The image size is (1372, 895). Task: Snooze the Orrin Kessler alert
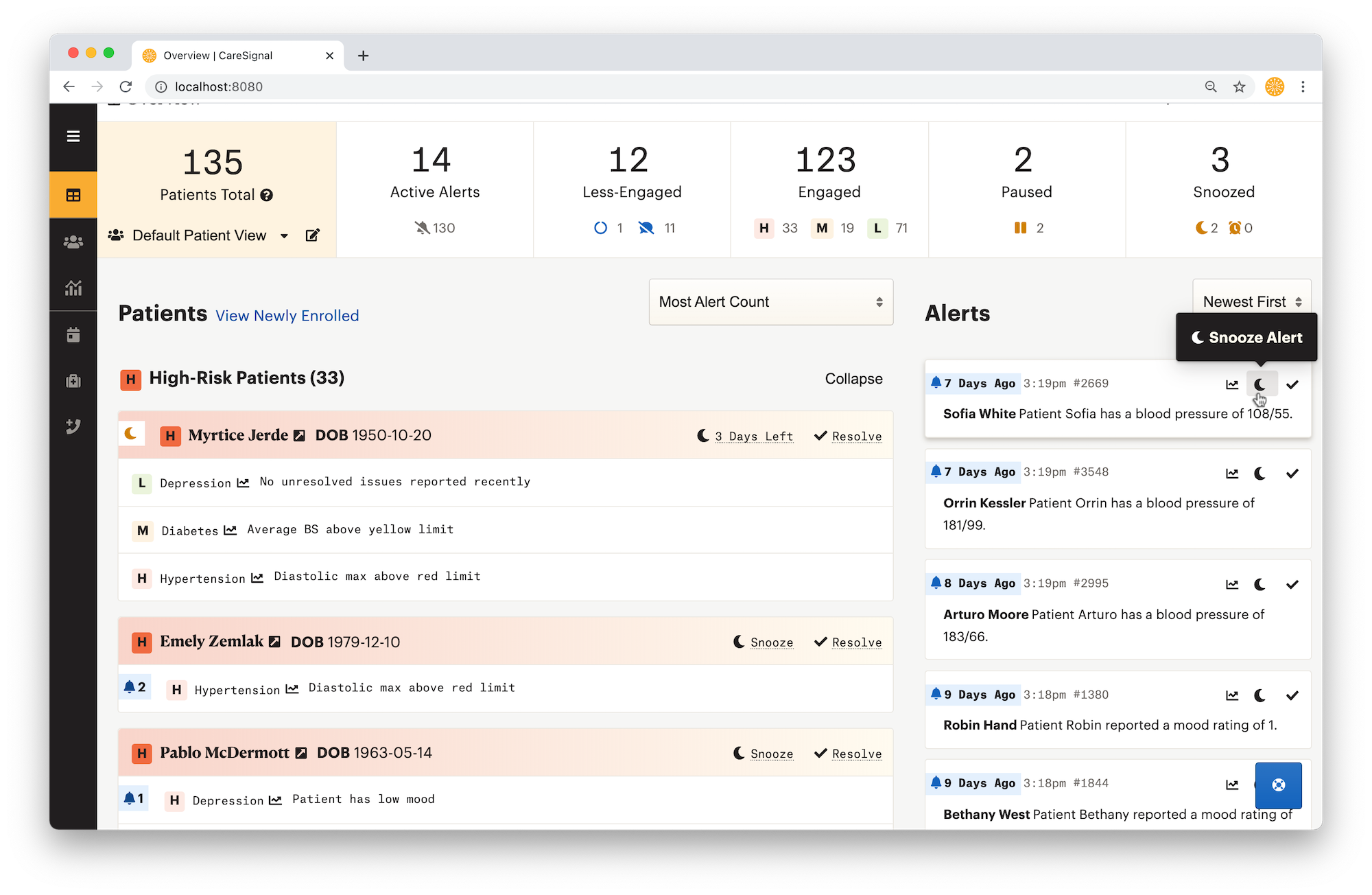click(1260, 474)
